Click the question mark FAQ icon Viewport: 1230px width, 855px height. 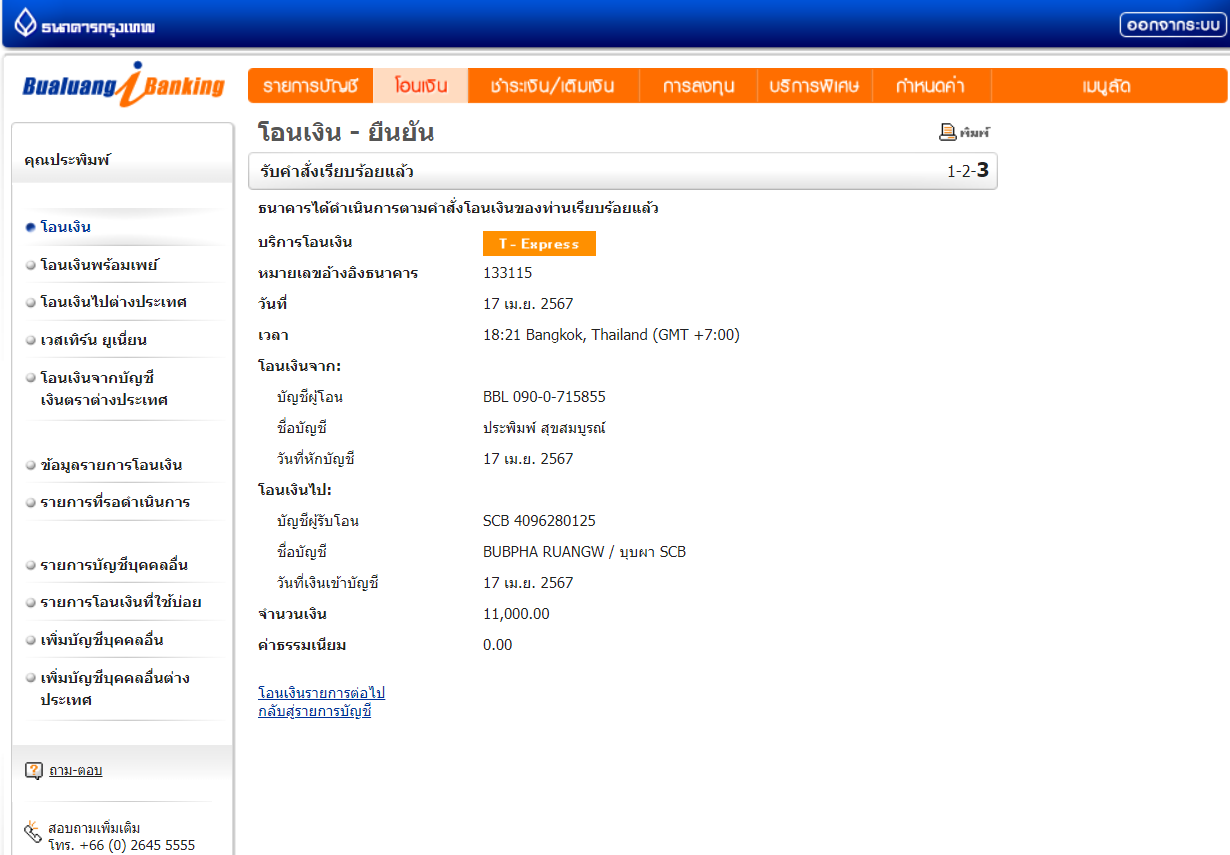tap(33, 770)
